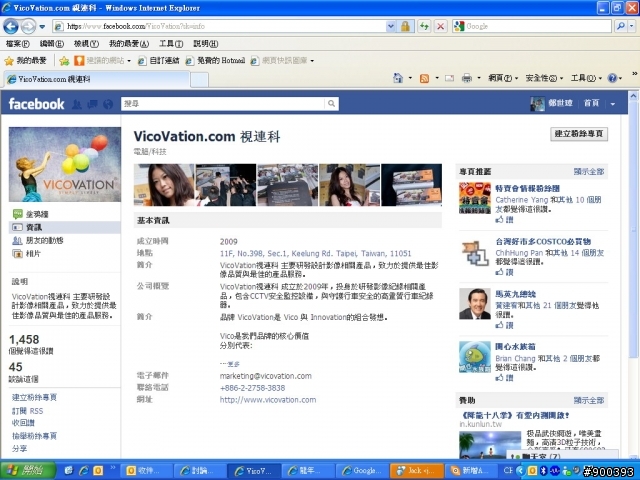This screenshot has width=640, height=480.
Task: Open the last photo strip thumbnail of product boxes
Action: point(411,185)
